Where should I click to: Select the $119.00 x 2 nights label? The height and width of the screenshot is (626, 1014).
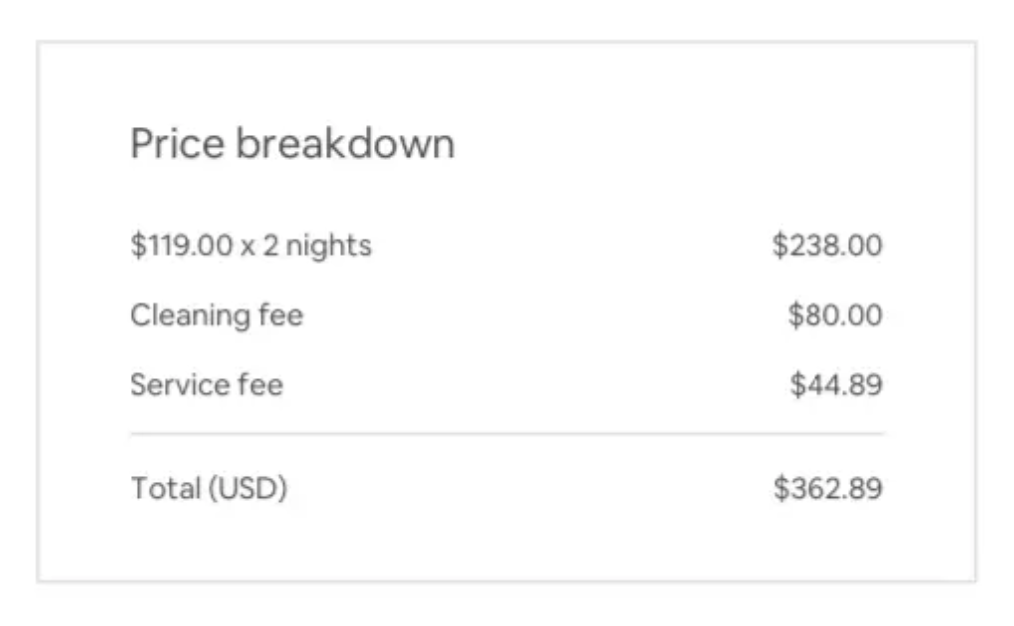point(251,246)
